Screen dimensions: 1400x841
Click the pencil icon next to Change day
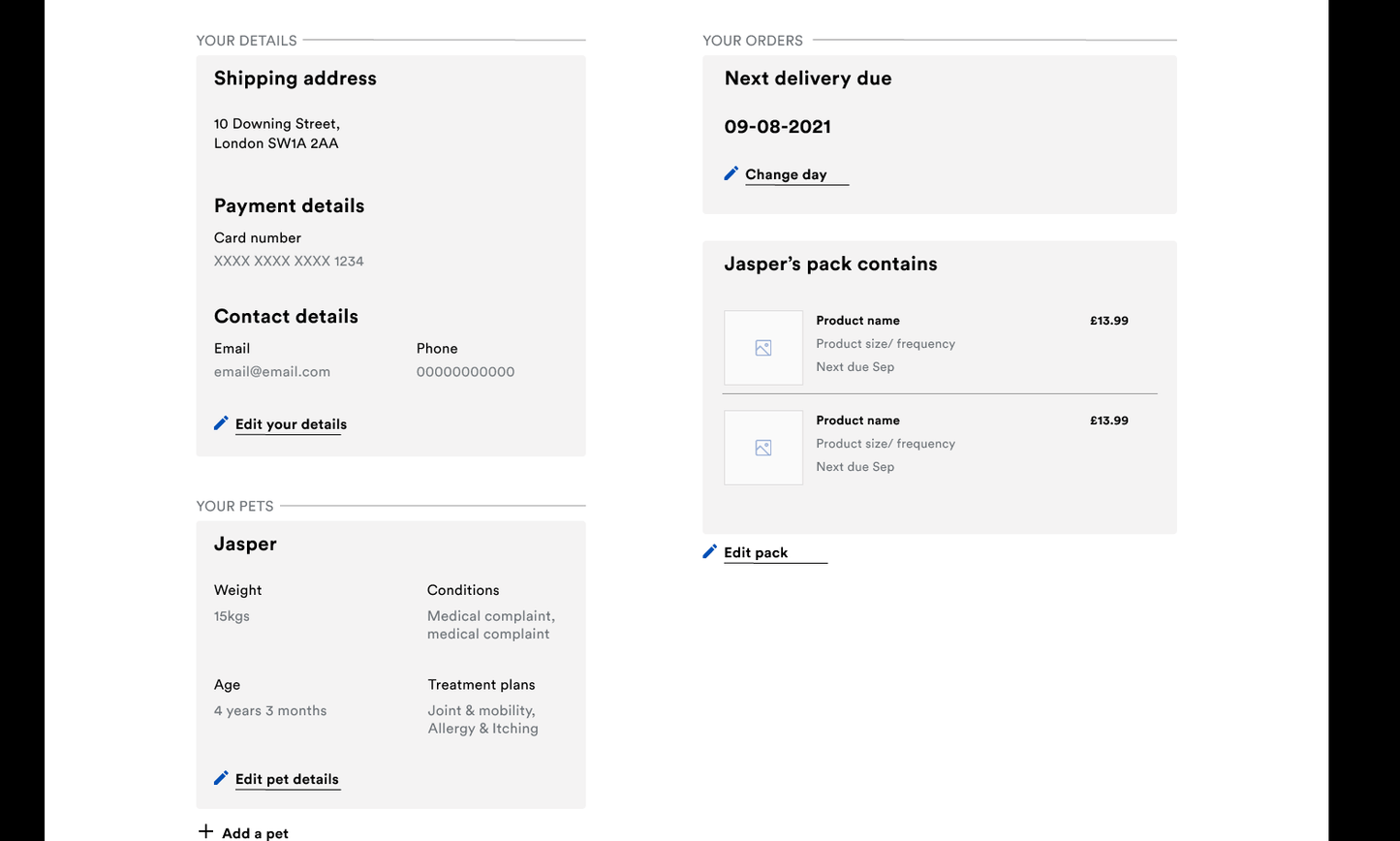tap(731, 173)
